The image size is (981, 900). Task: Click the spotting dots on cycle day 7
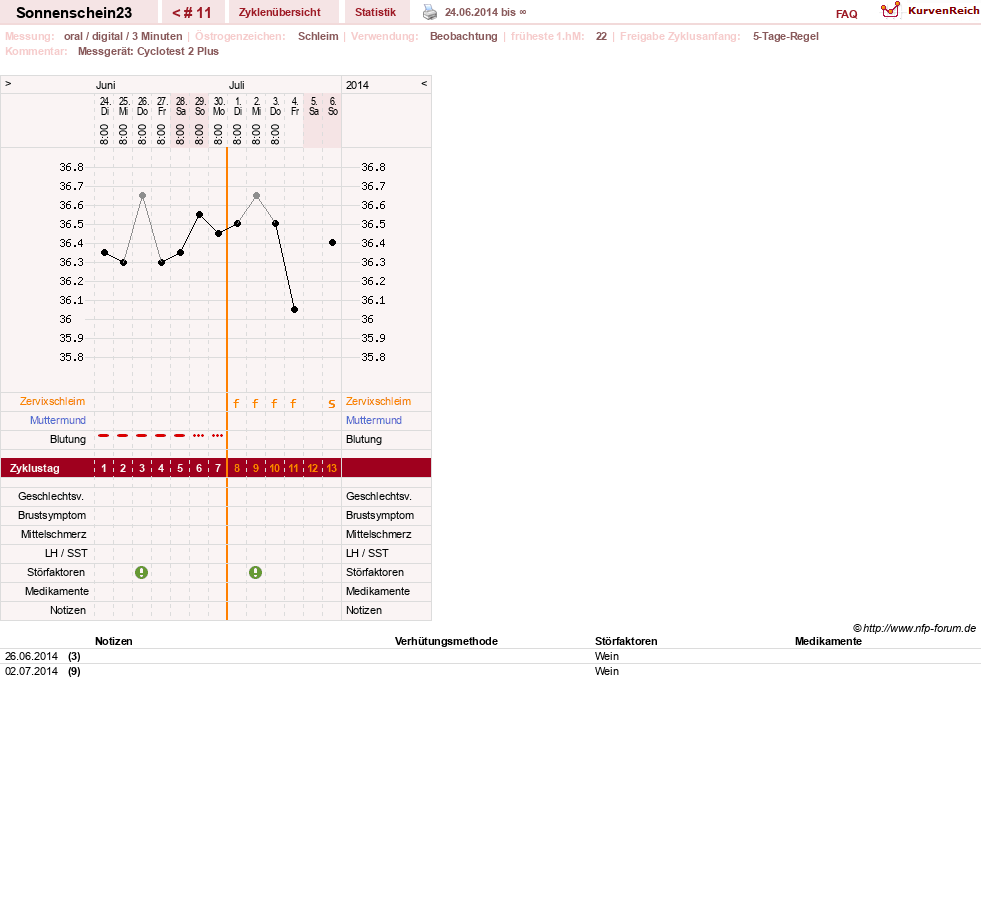217,435
